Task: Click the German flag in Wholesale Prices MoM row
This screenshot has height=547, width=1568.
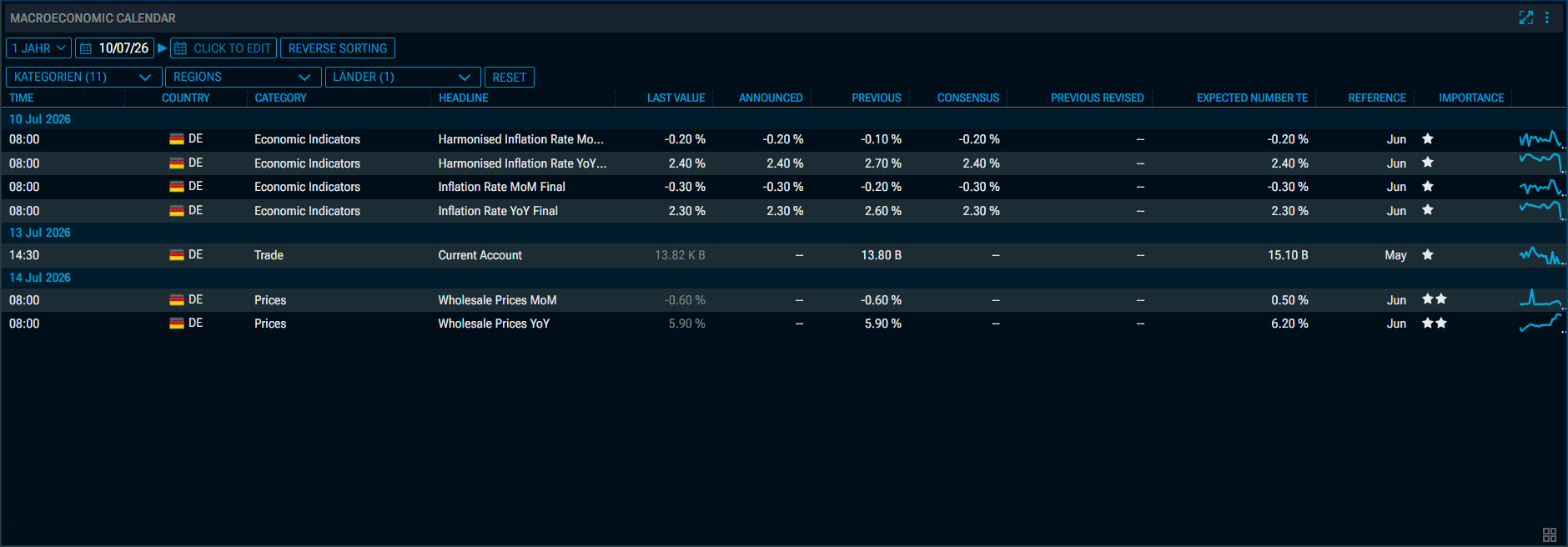Action: tap(177, 299)
